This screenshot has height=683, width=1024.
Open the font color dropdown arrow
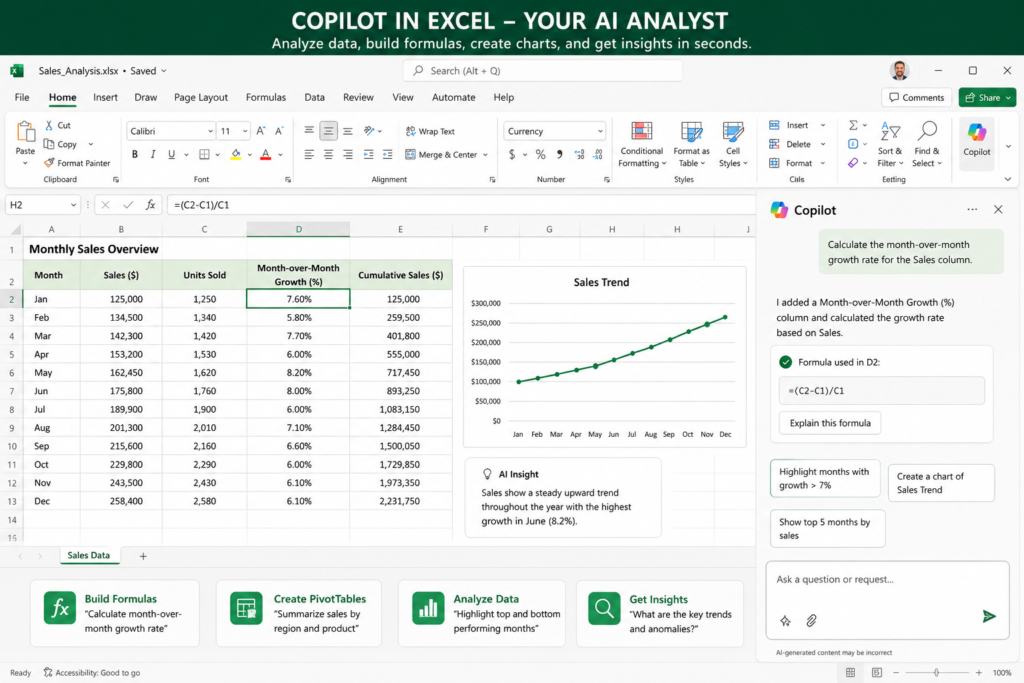(280, 155)
